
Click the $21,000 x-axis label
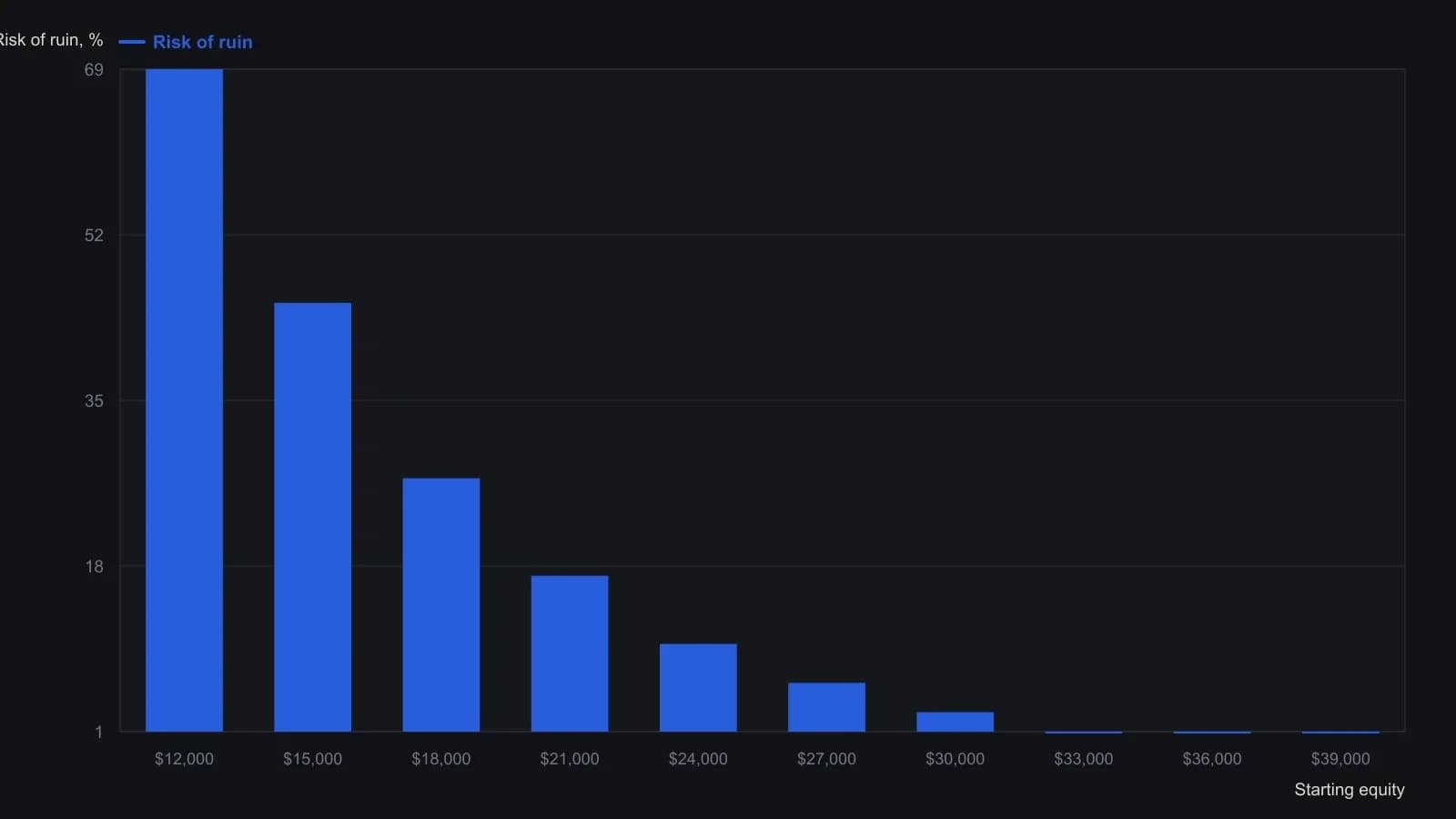coord(570,759)
